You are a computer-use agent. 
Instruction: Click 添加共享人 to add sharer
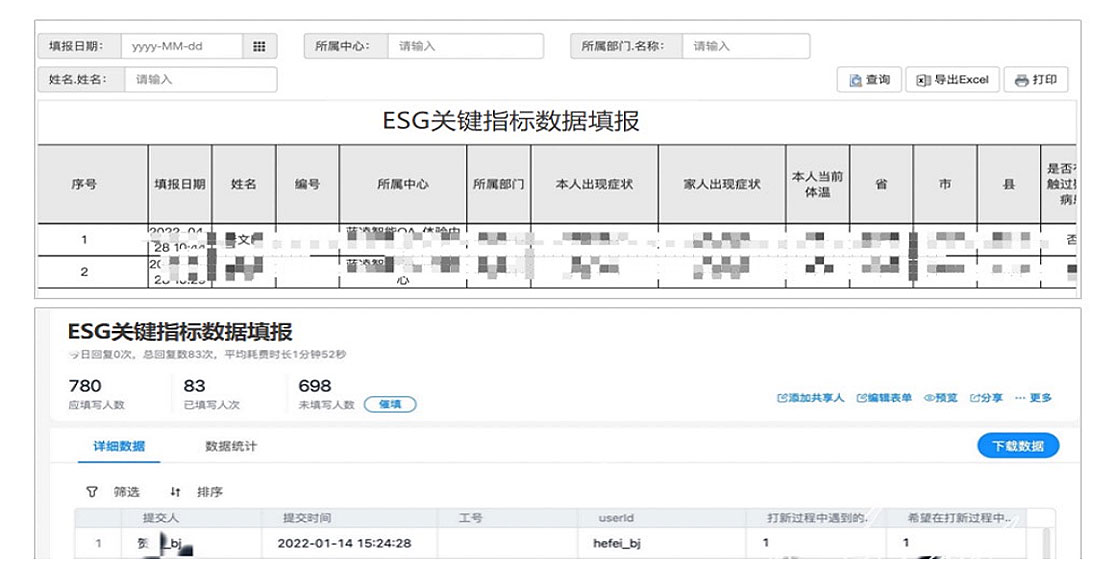tap(810, 398)
